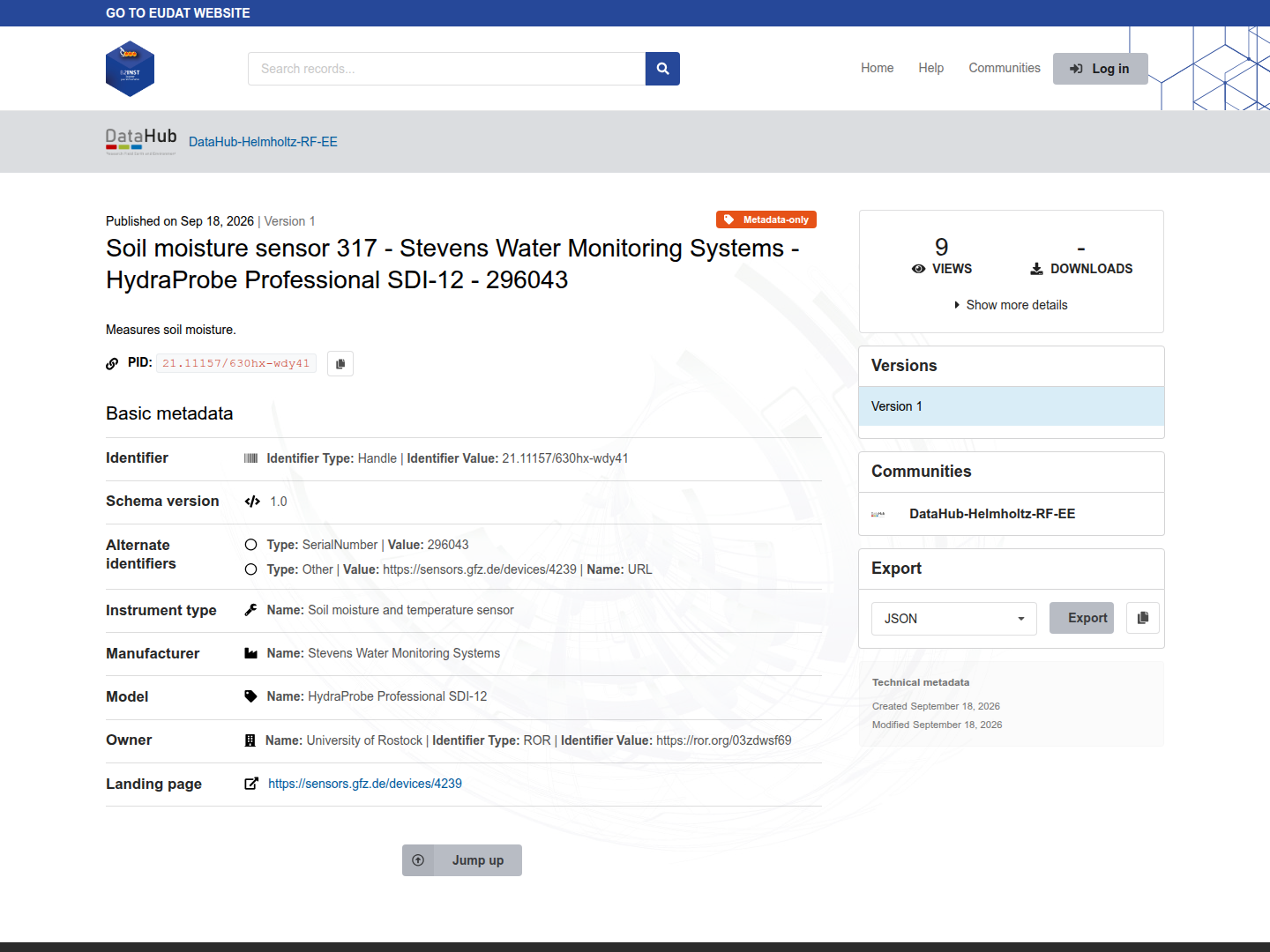Copy the PID to clipboard

pos(340,364)
